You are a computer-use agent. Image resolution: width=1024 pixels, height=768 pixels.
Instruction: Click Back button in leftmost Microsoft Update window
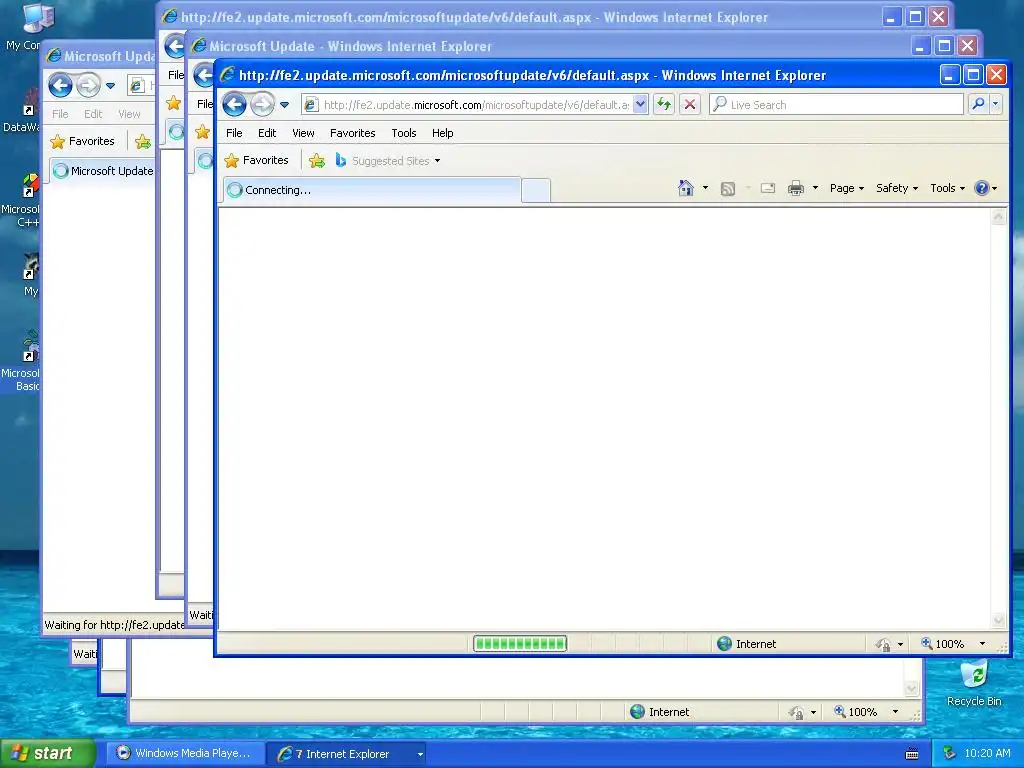pyautogui.click(x=60, y=85)
